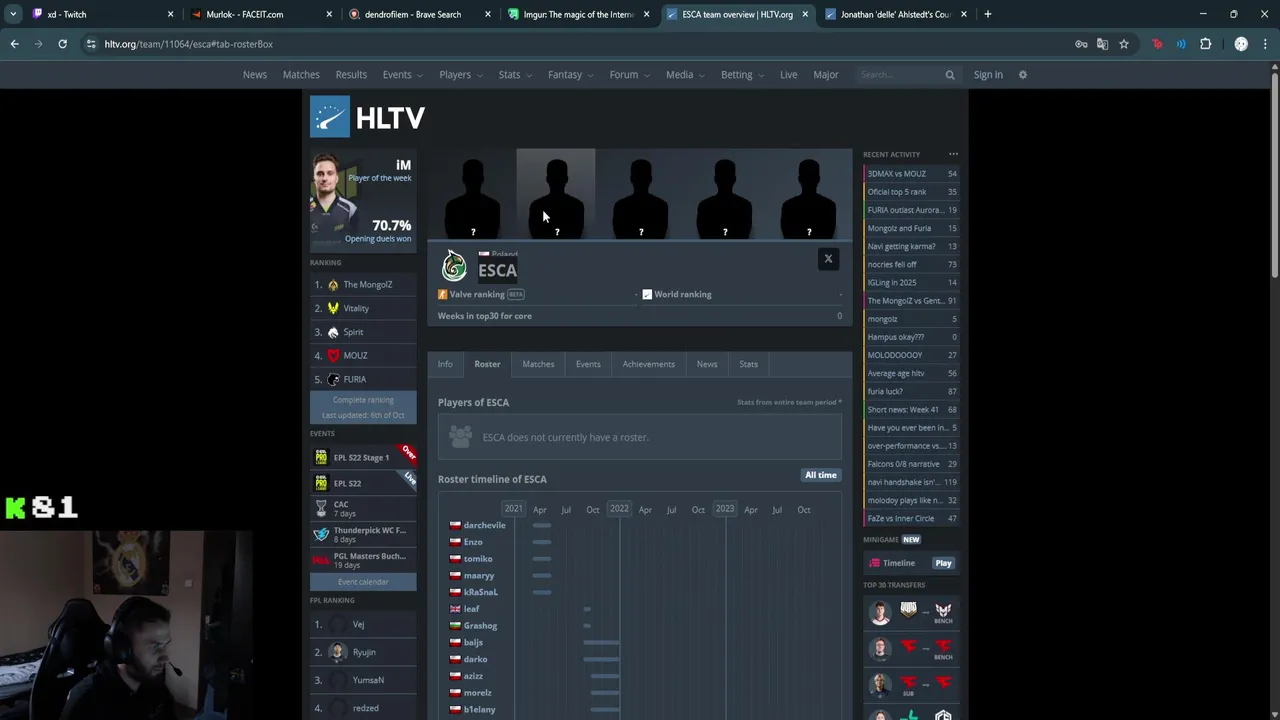The image size is (1280, 720).
Task: Click the Valve ranking icon
Action: click(x=442, y=294)
